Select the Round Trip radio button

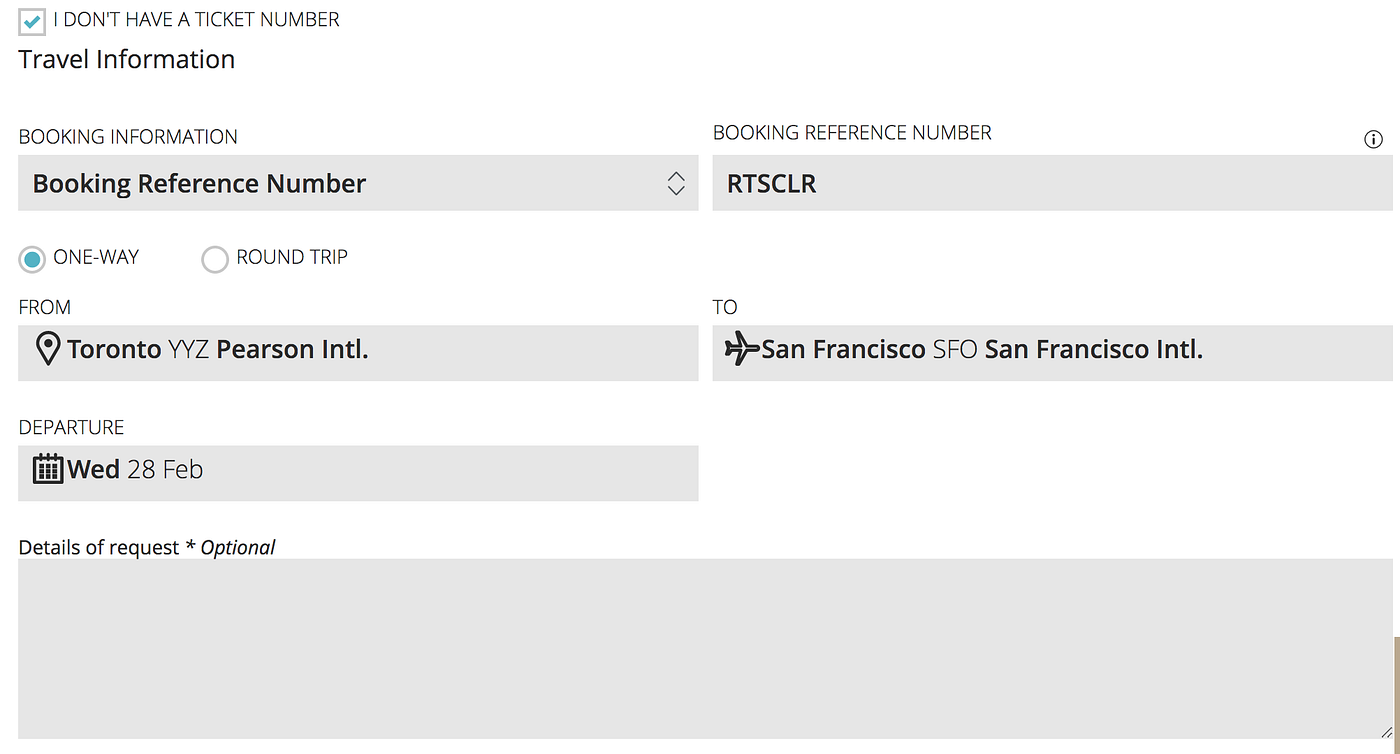[x=215, y=259]
